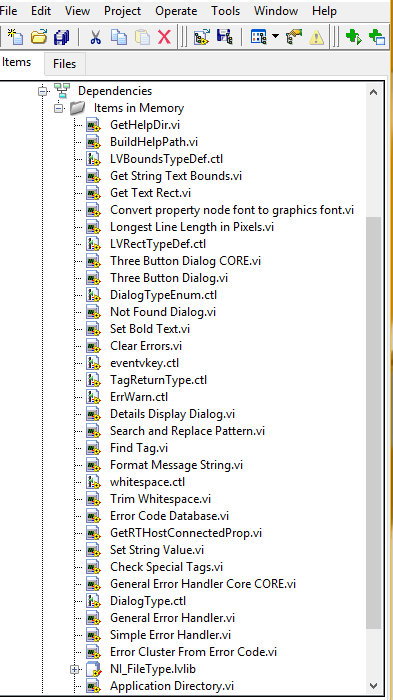Image resolution: width=393 pixels, height=700 pixels.
Task: Expand the NI_FileType.lvlib library
Action: (x=75, y=669)
